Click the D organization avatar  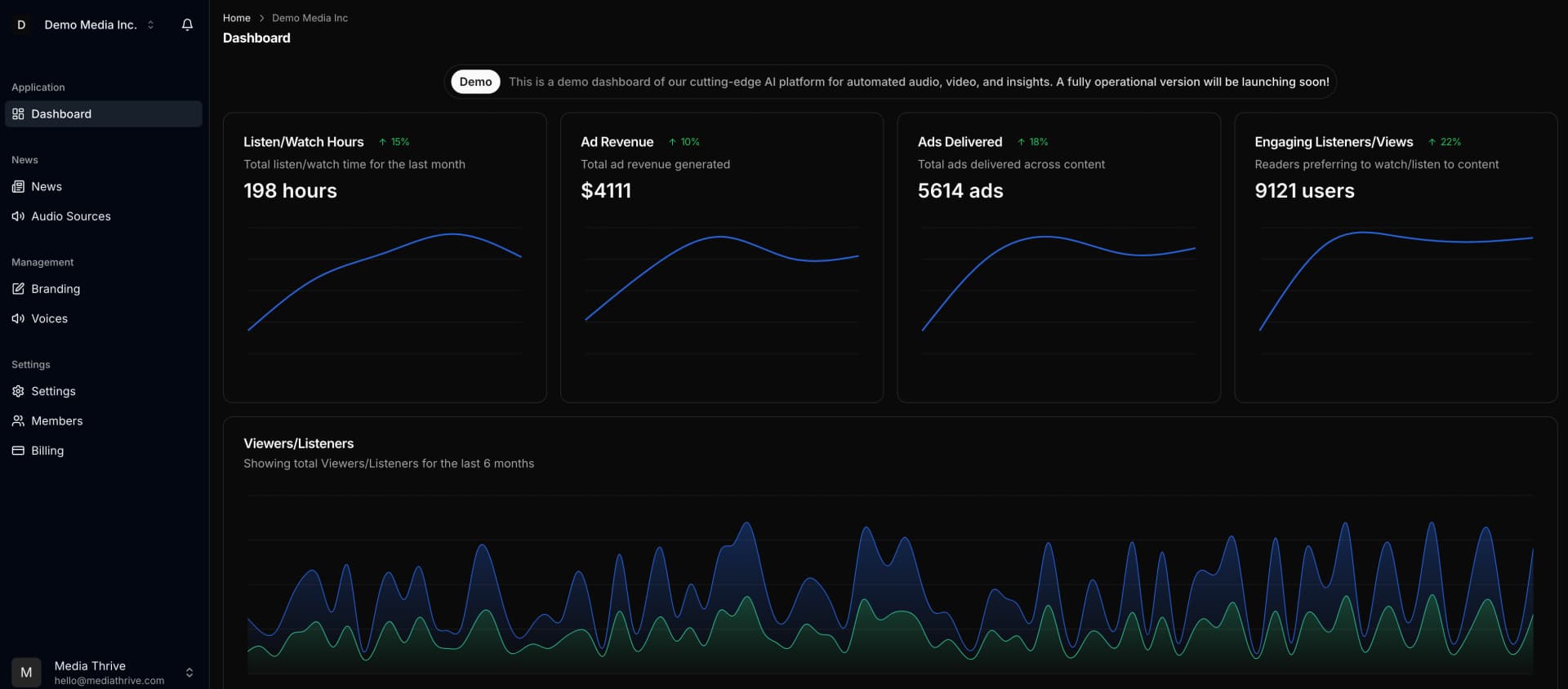click(x=21, y=24)
